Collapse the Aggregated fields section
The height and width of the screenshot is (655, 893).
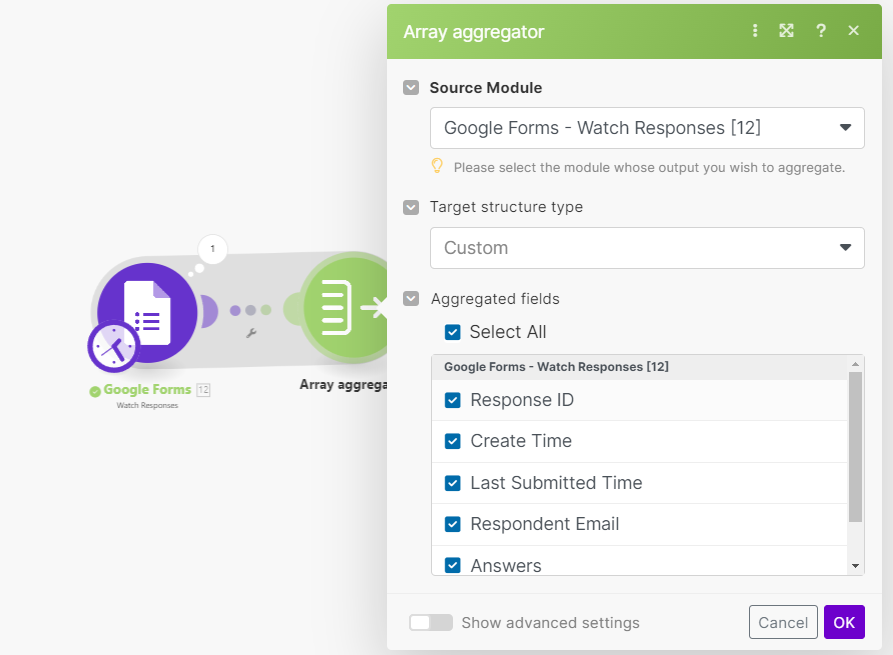[411, 298]
